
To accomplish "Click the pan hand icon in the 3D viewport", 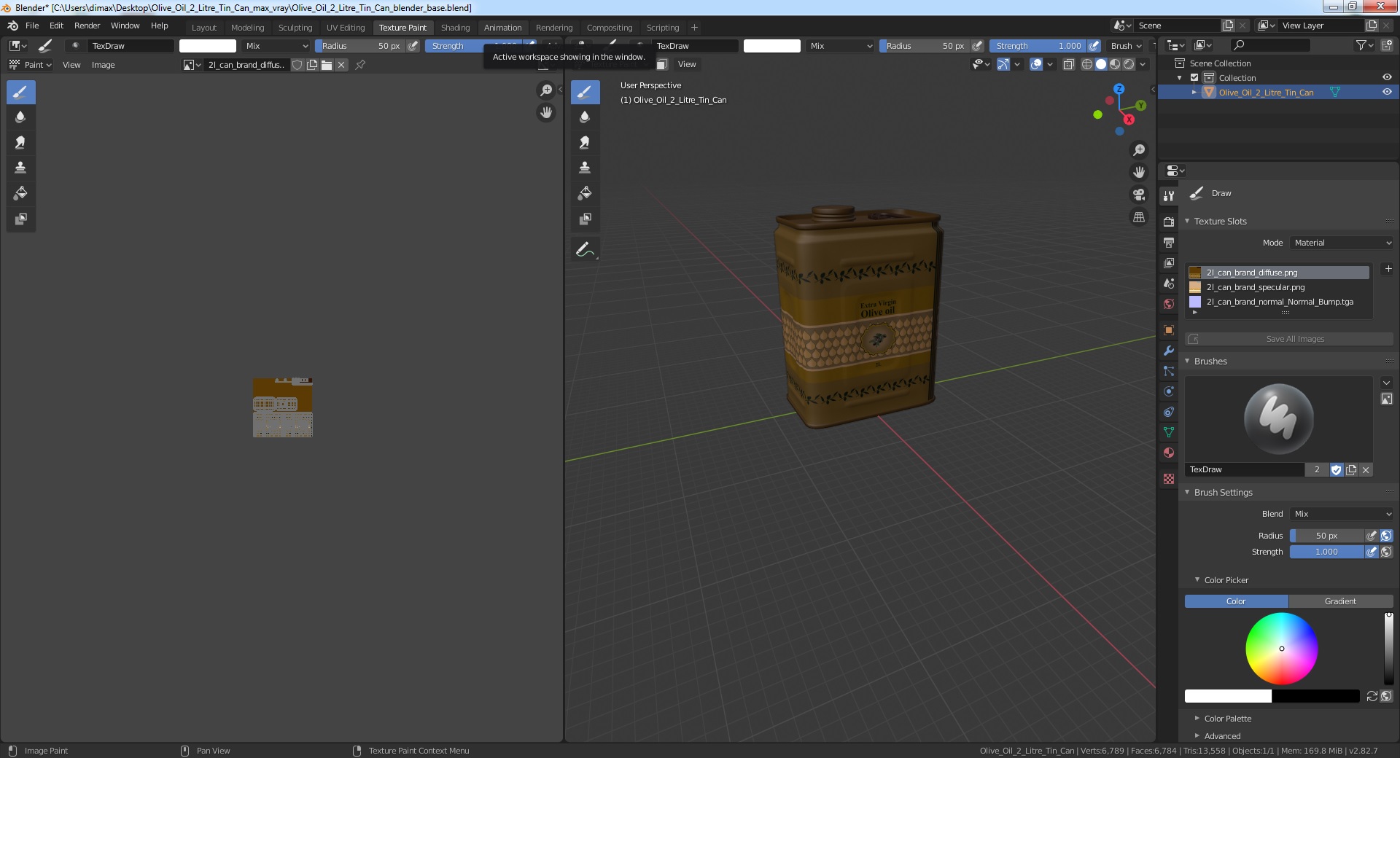I will pos(1138,172).
